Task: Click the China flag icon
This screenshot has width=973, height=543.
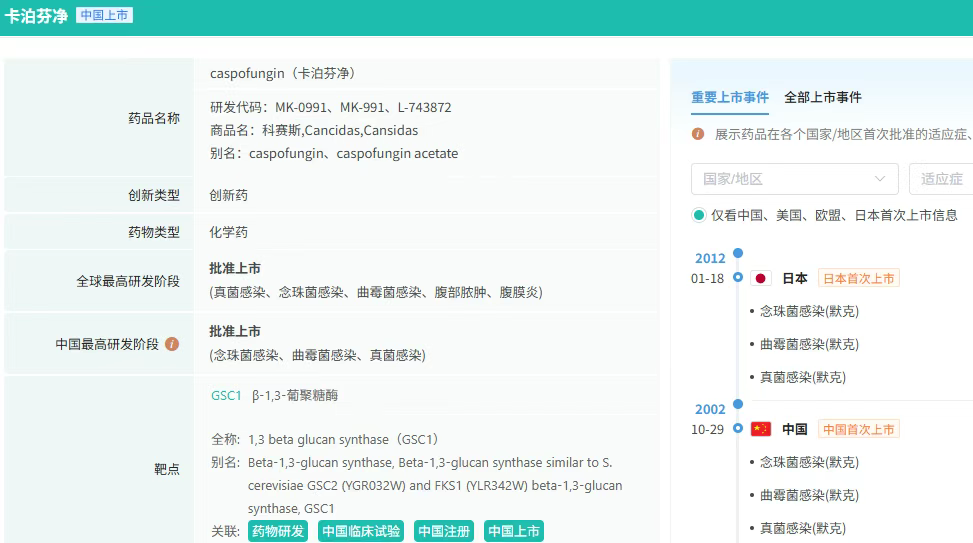Action: (x=761, y=429)
